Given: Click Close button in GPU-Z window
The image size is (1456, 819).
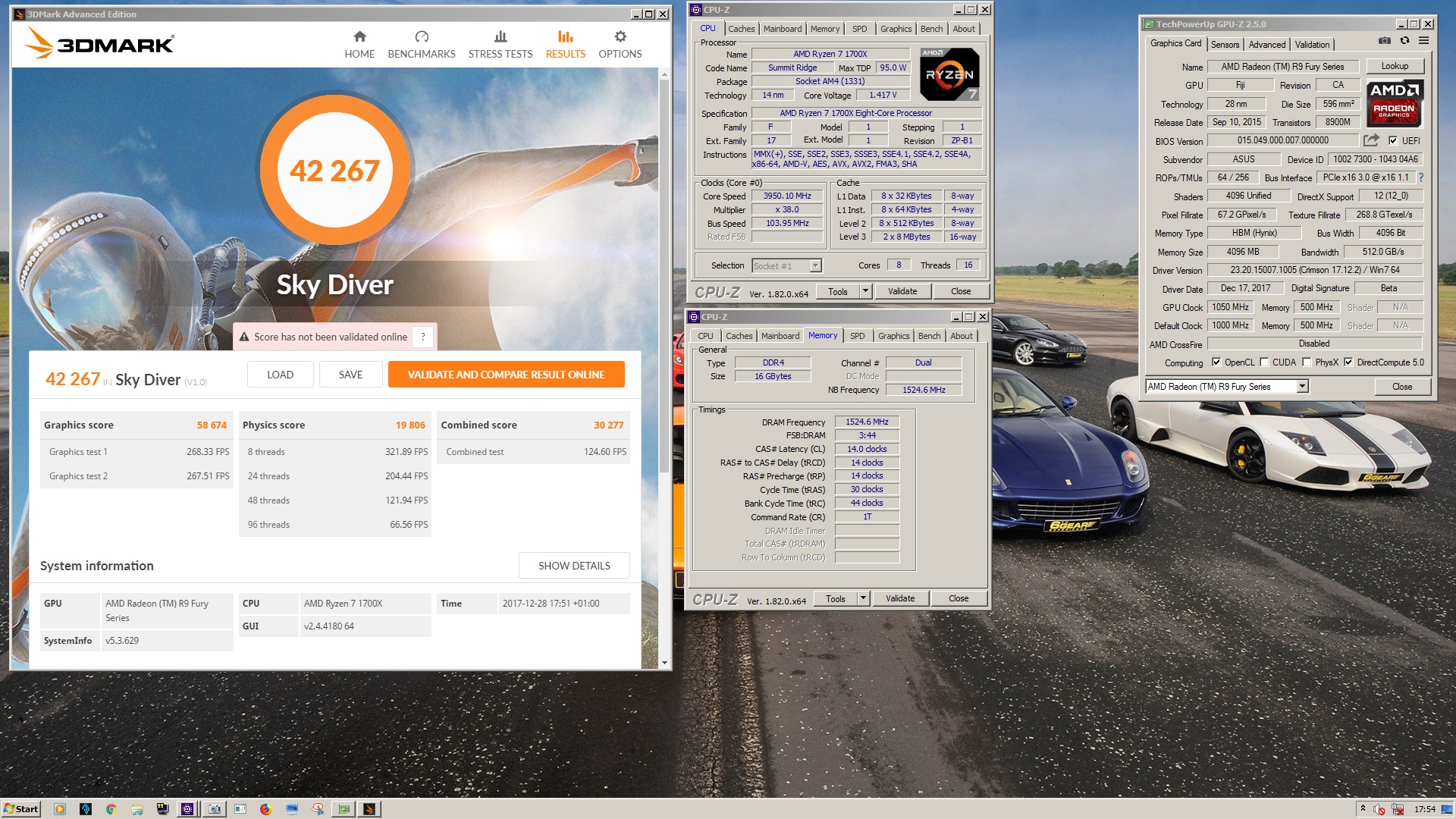Looking at the screenshot, I should (x=1402, y=387).
